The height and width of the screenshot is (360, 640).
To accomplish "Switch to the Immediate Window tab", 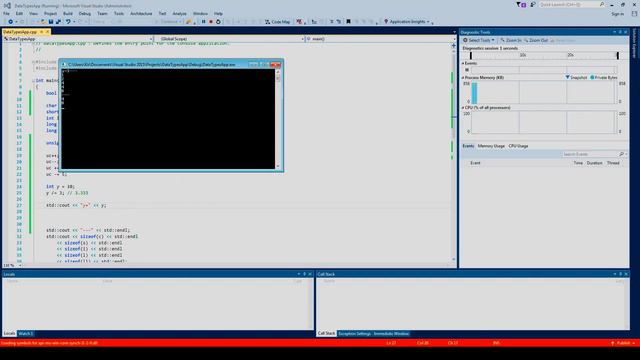I will click(x=391, y=333).
